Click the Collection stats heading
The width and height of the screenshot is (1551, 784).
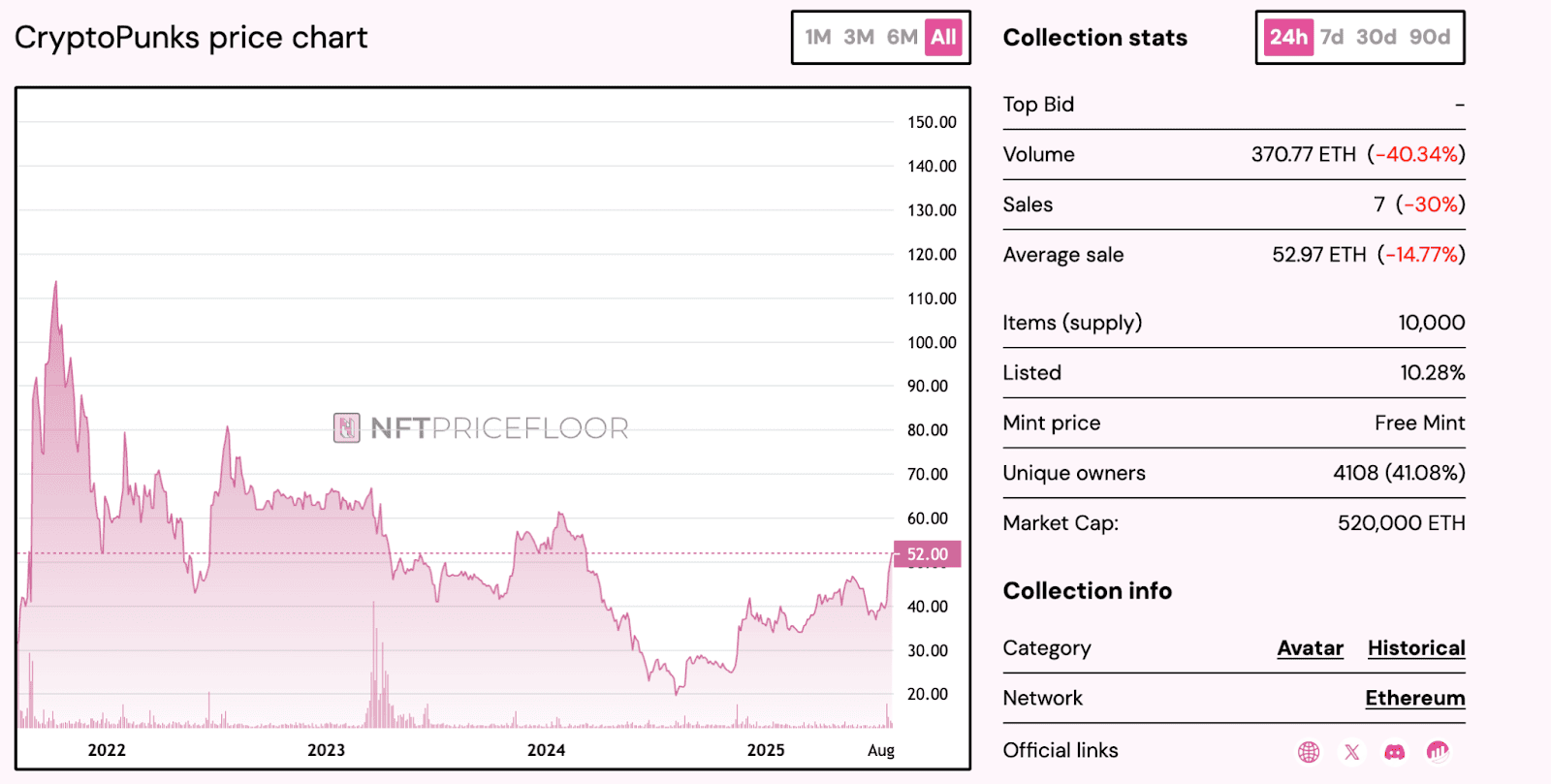(1095, 38)
